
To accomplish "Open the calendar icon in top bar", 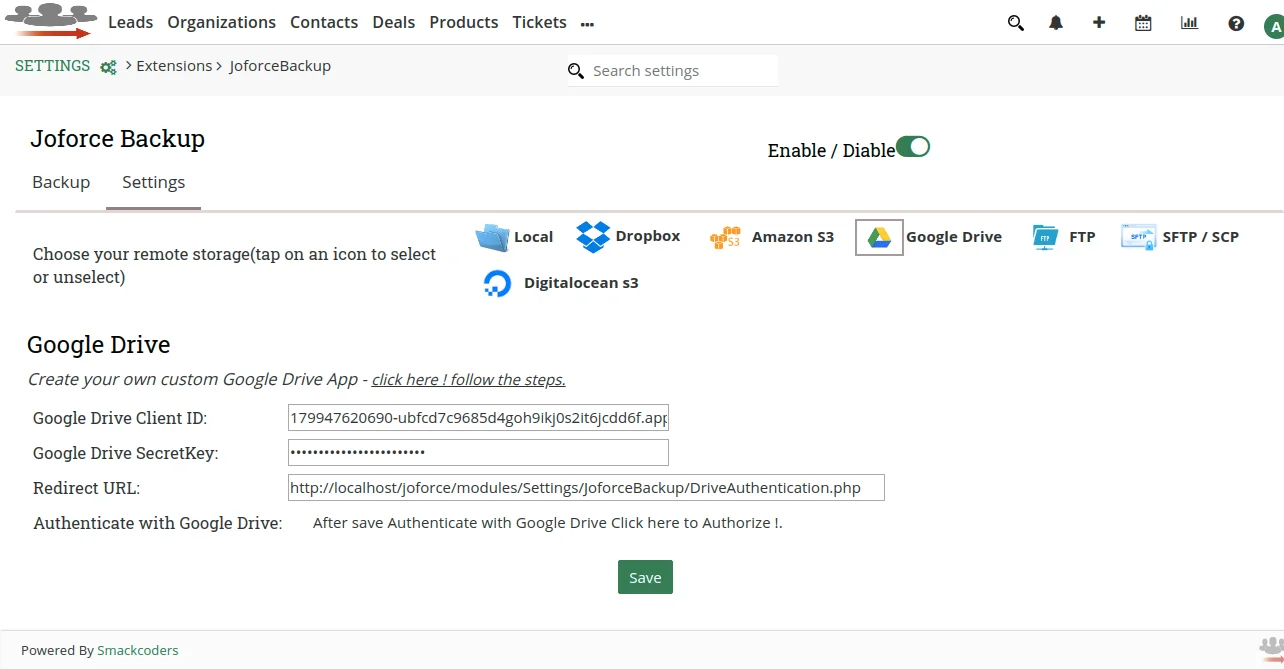I will click(x=1143, y=23).
